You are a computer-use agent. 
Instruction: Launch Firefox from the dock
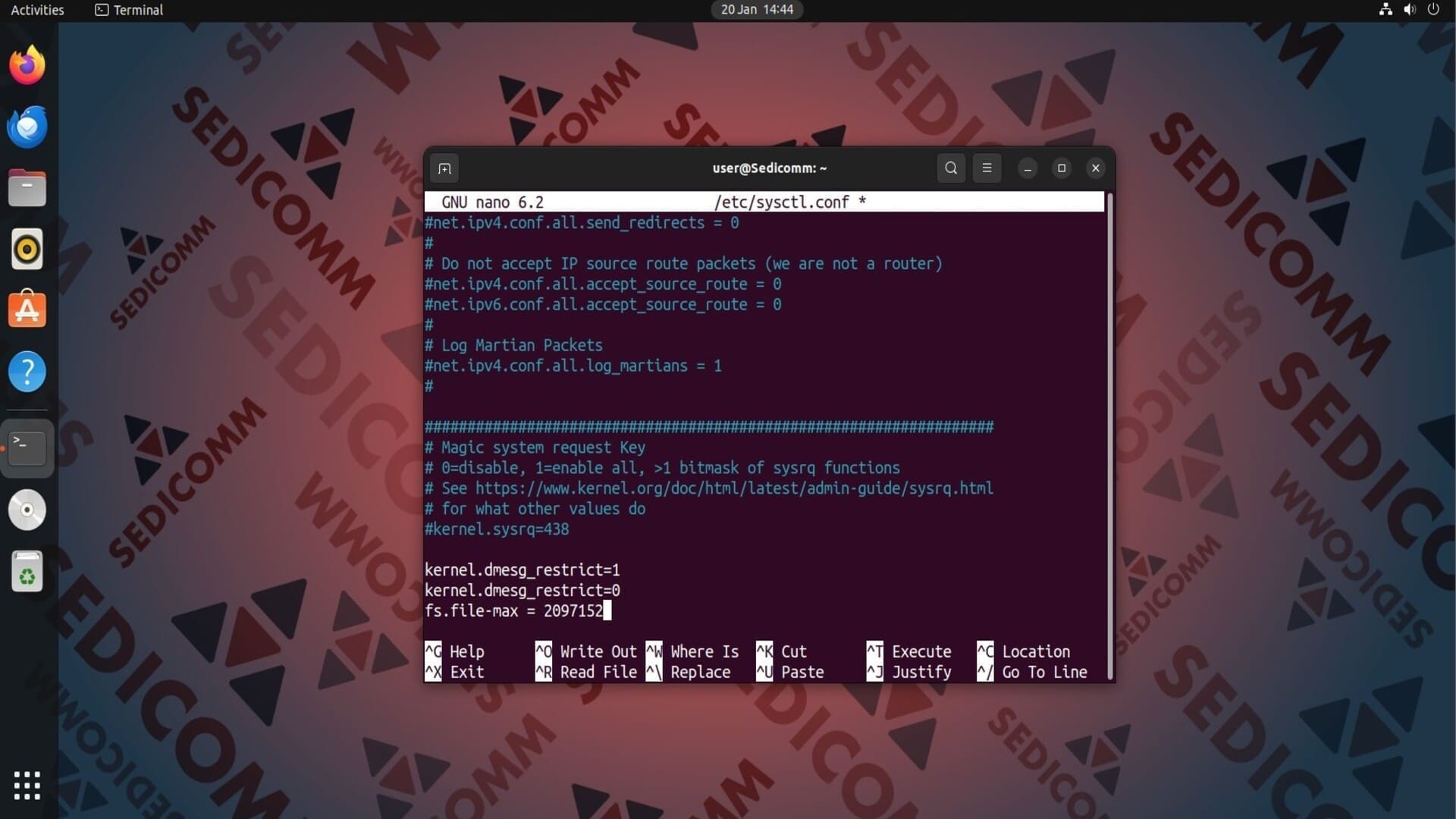tap(27, 65)
